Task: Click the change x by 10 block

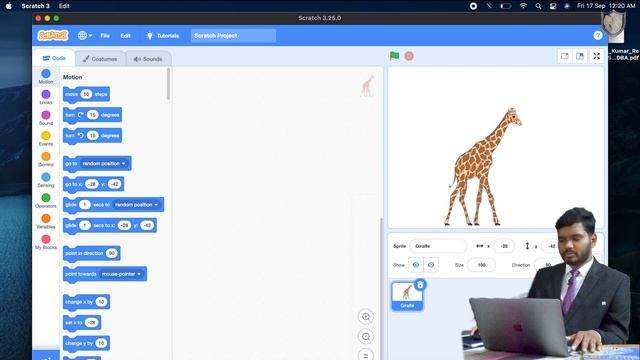Action: pyautogui.click(x=86, y=302)
